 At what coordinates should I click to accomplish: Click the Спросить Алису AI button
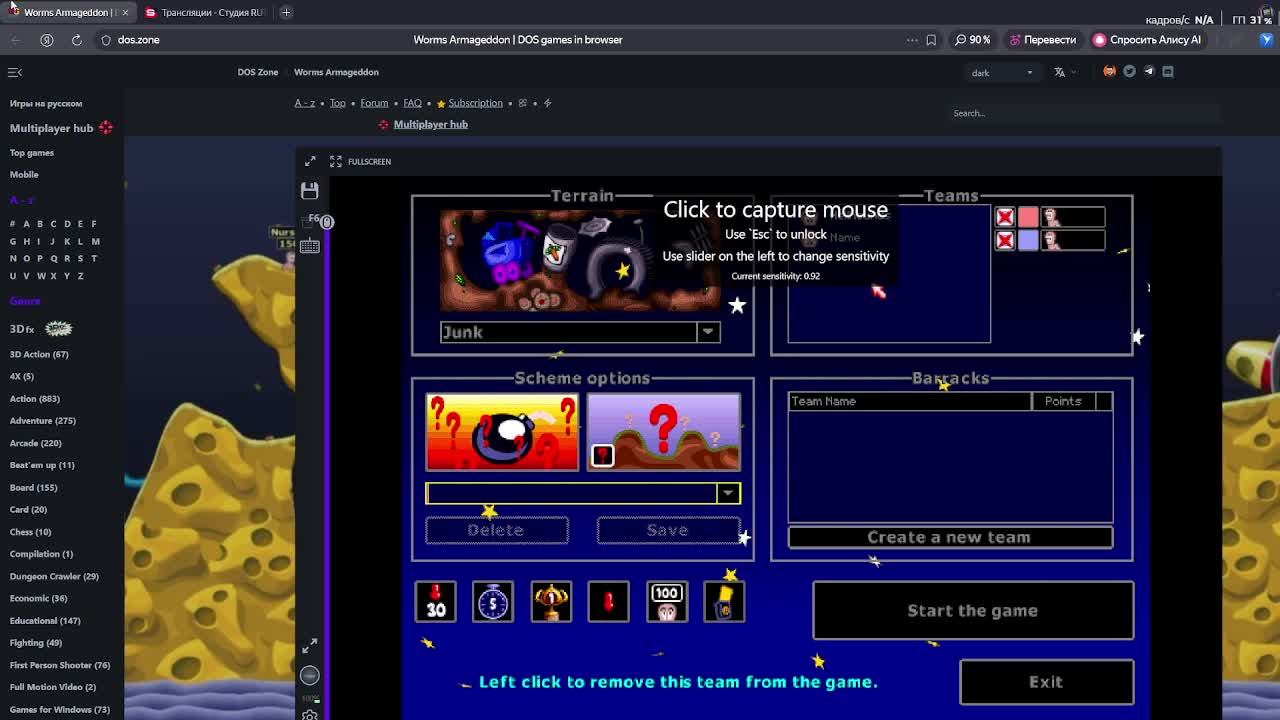[1146, 40]
